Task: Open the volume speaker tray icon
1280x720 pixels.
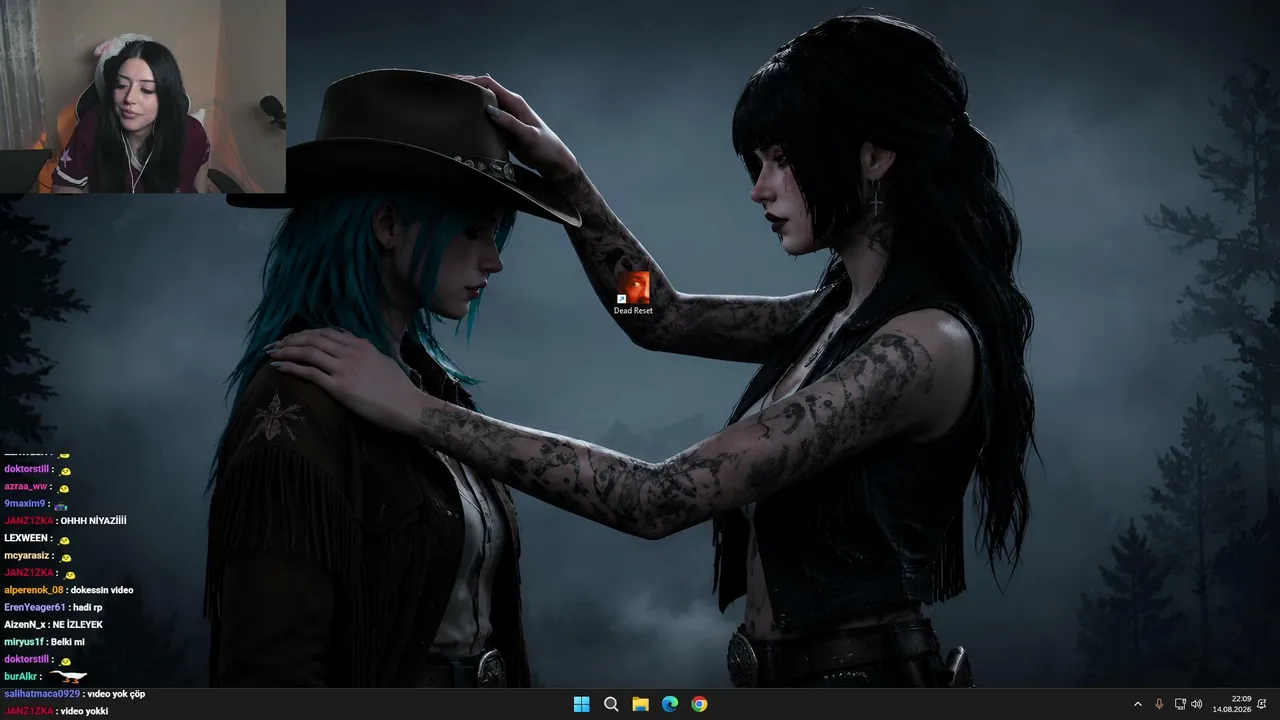Action: click(1197, 704)
